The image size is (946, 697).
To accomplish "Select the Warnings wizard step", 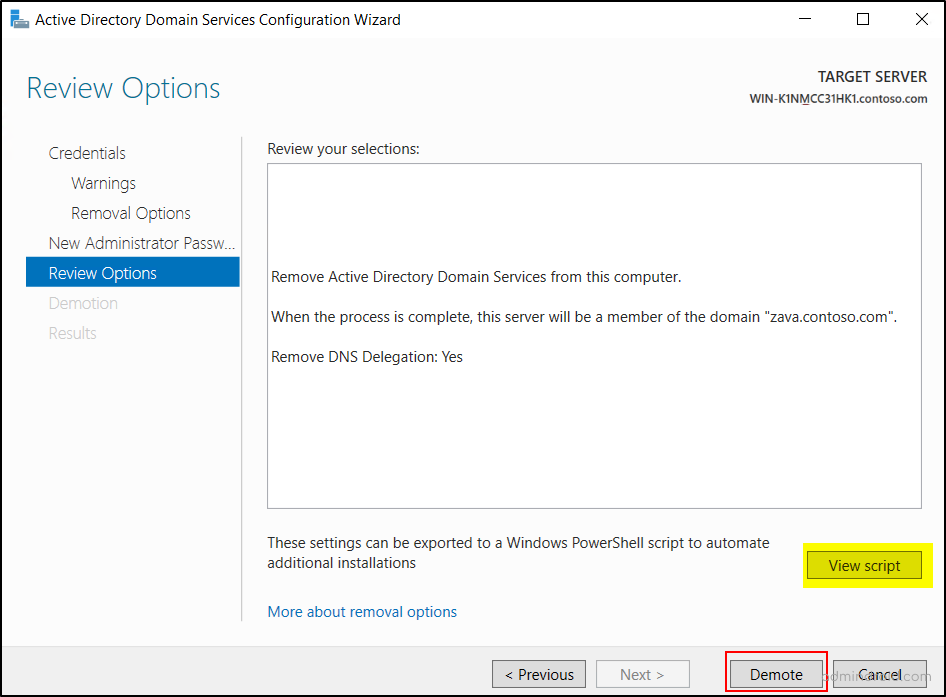I will (x=103, y=182).
